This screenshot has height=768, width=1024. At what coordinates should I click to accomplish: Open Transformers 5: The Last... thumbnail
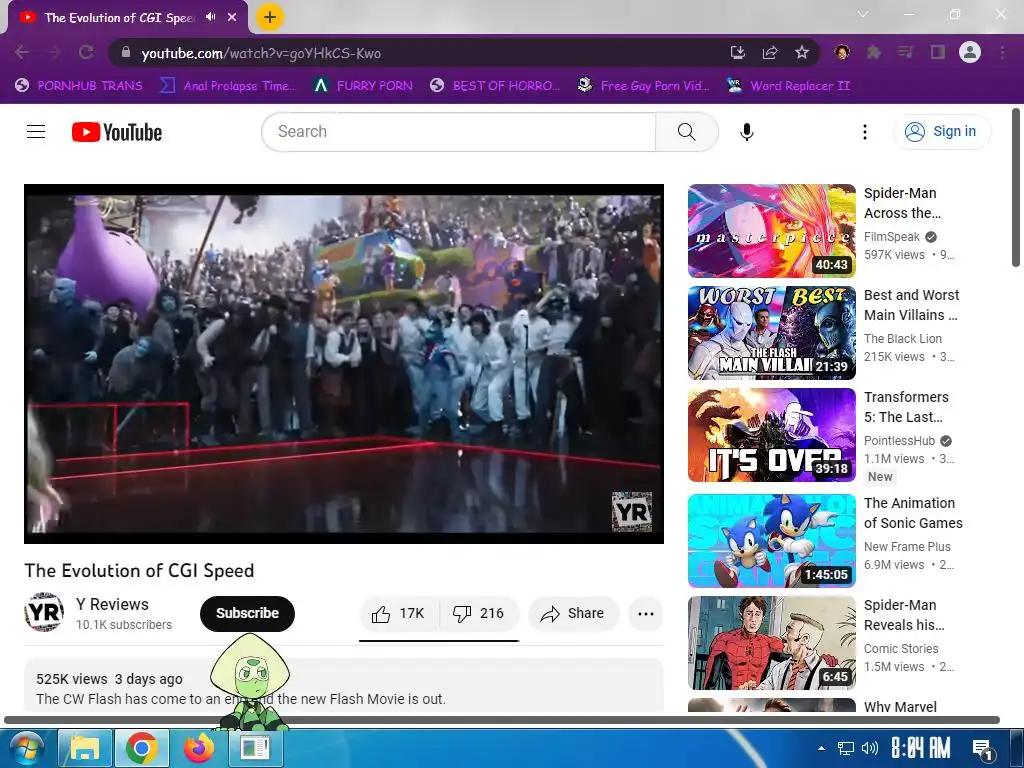[771, 435]
